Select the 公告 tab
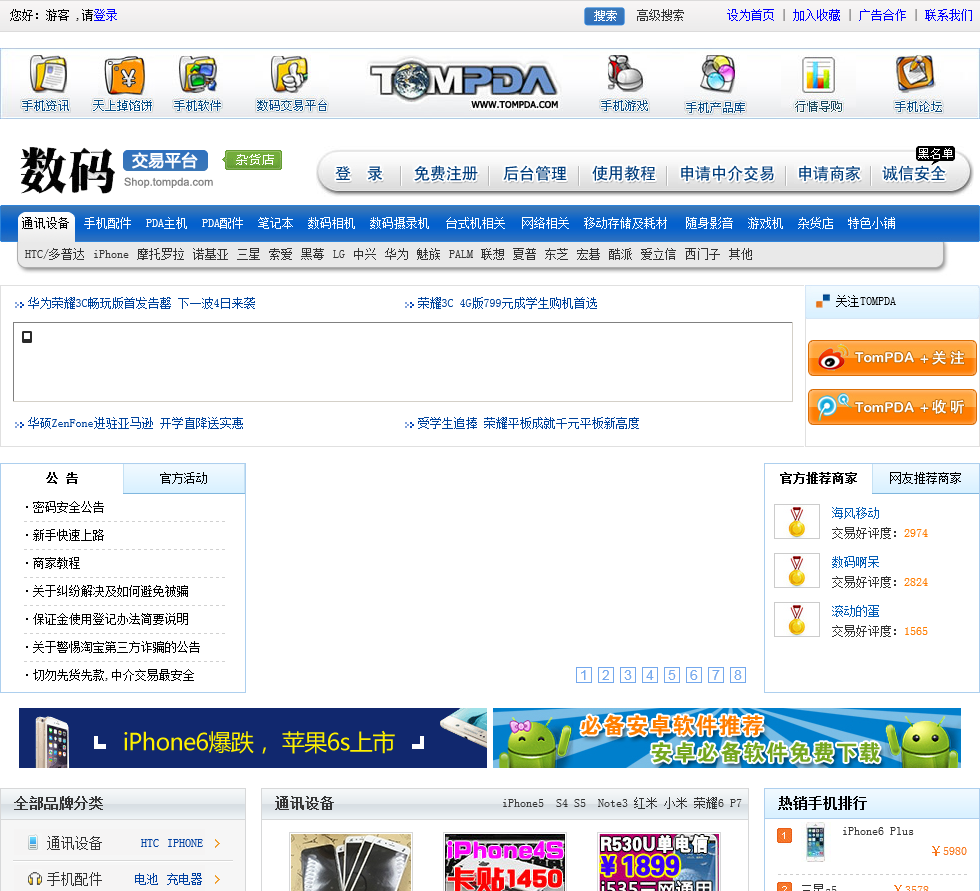This screenshot has width=980, height=891. (x=62, y=479)
